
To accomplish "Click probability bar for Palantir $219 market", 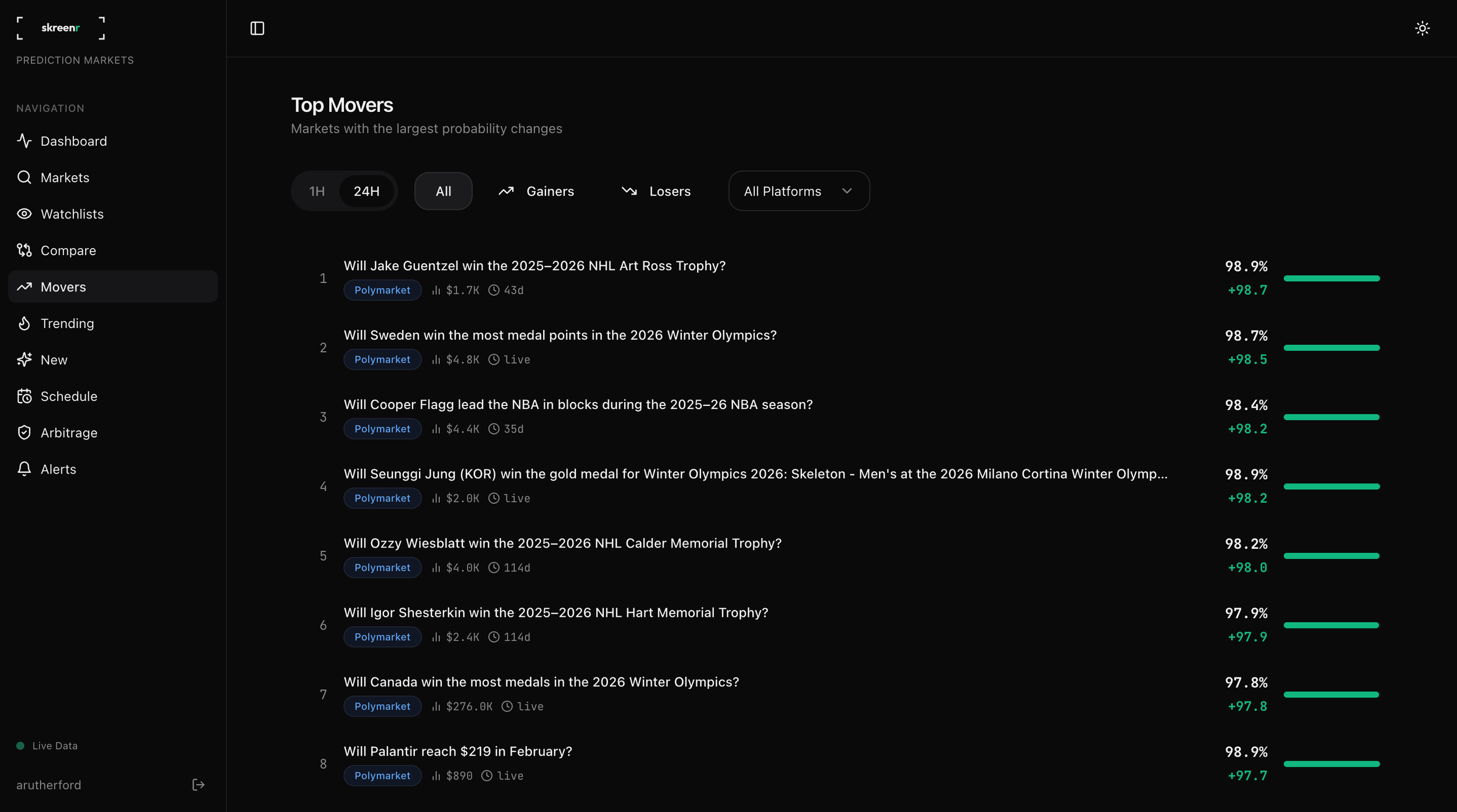I will [1332, 764].
